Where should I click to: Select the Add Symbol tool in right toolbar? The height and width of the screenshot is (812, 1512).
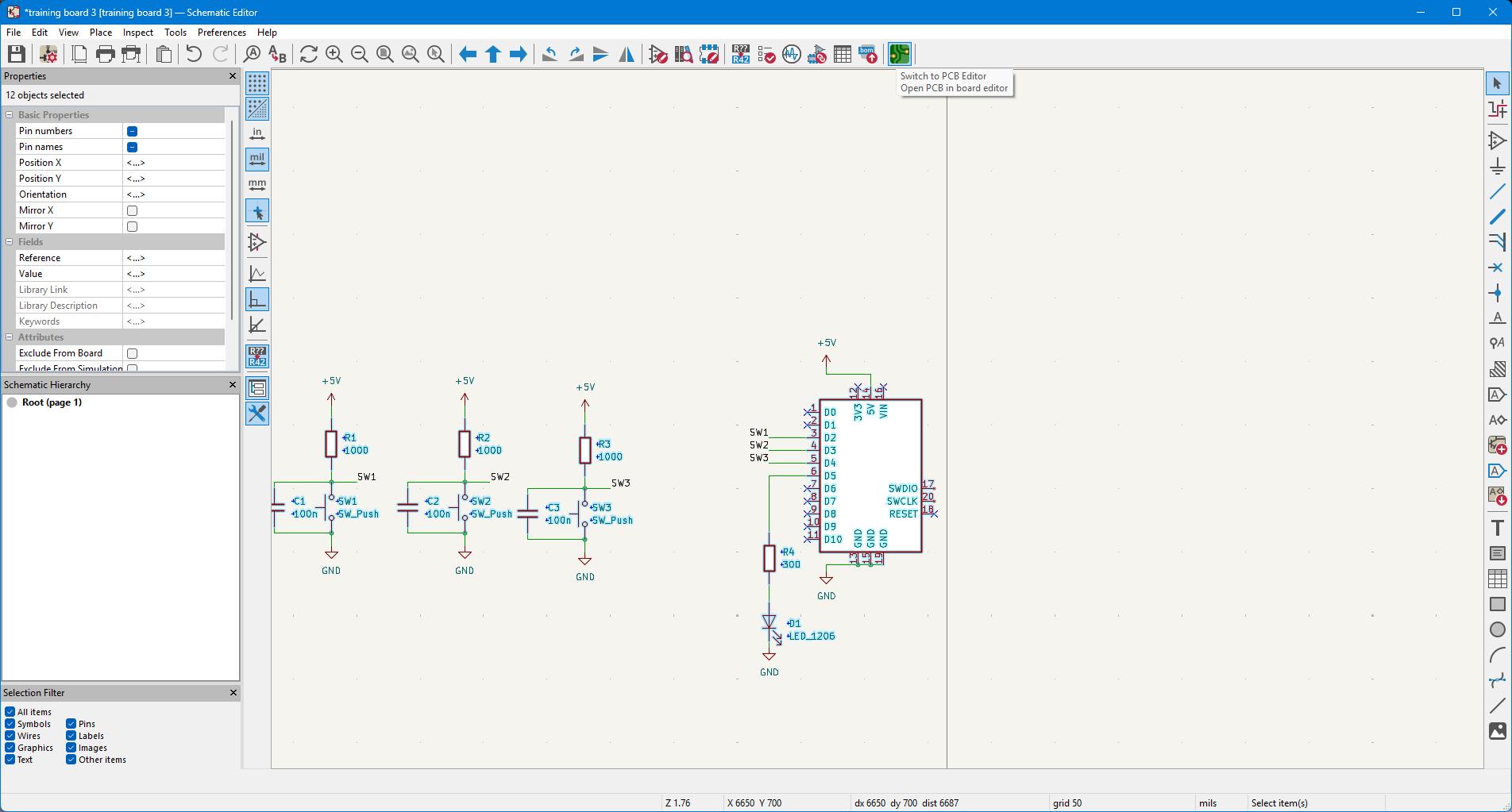(1498, 140)
